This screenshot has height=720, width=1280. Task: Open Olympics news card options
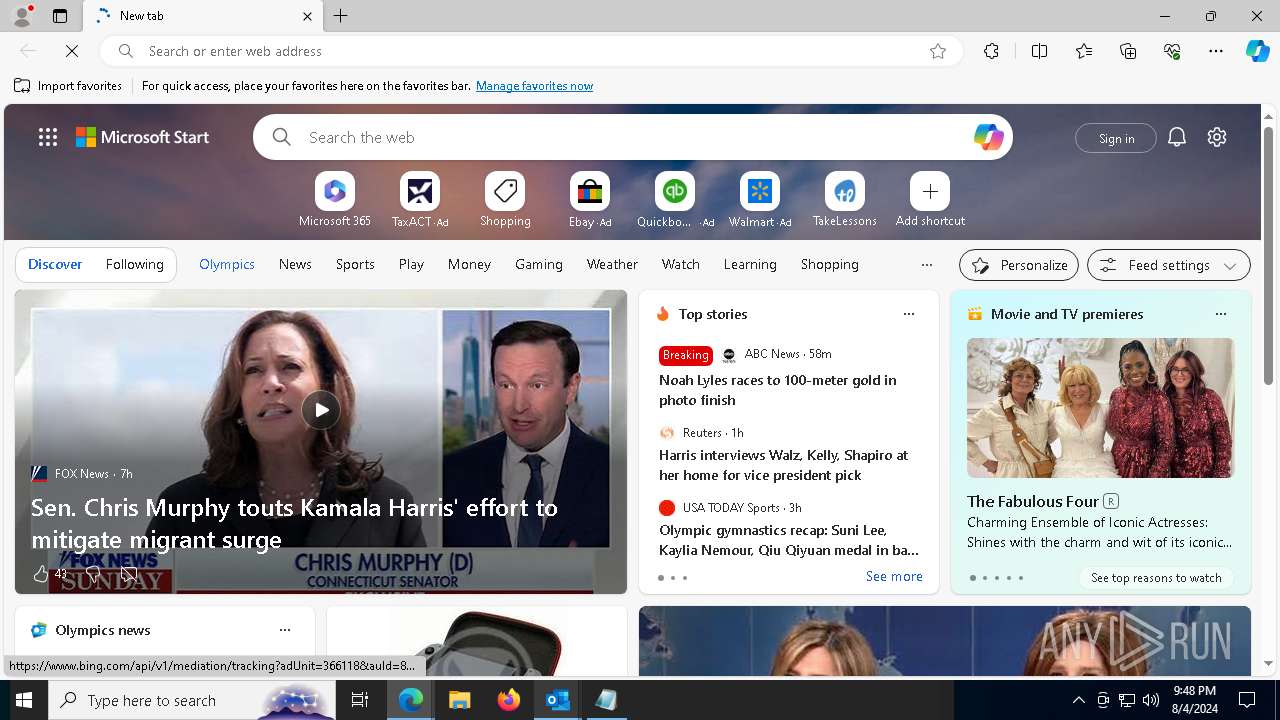point(285,630)
